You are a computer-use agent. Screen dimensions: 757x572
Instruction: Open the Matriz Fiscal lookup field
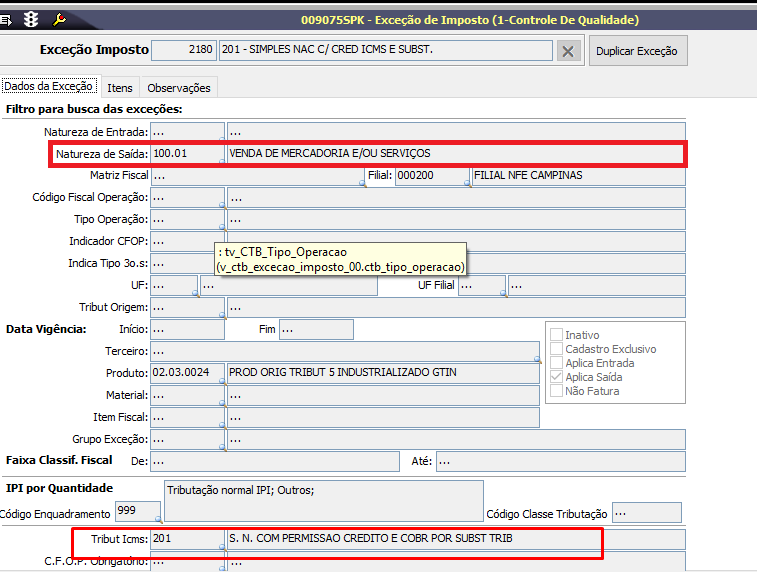coord(257,175)
